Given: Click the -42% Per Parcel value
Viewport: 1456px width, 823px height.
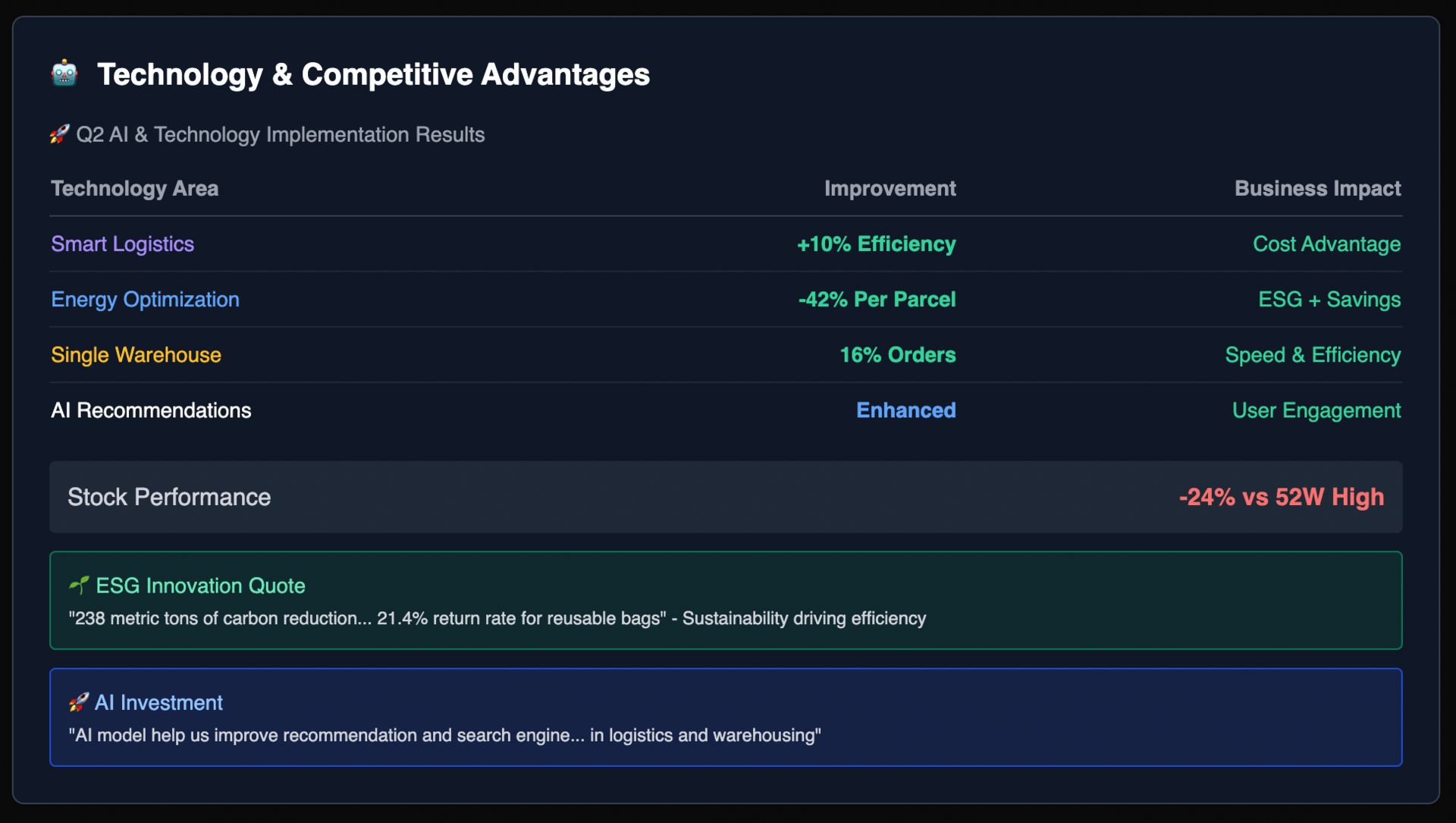Looking at the screenshot, I should pos(877,300).
